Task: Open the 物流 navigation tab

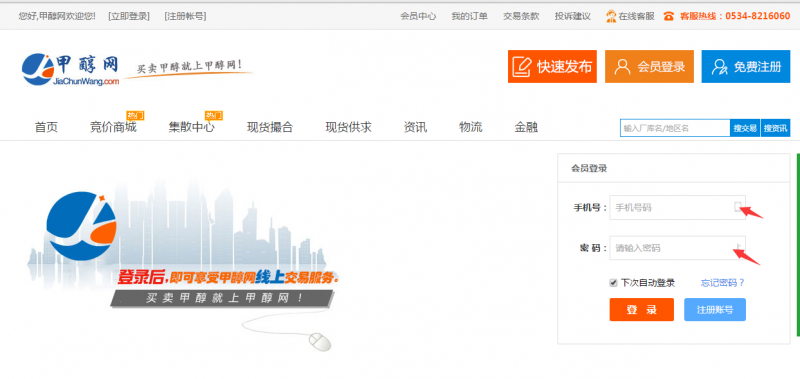Action: 470,128
